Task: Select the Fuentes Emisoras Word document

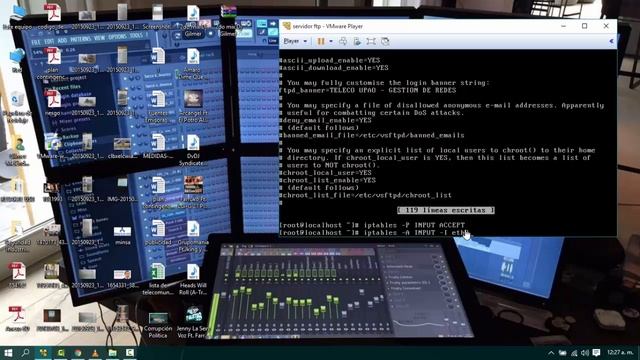Action: pyautogui.click(x=158, y=107)
